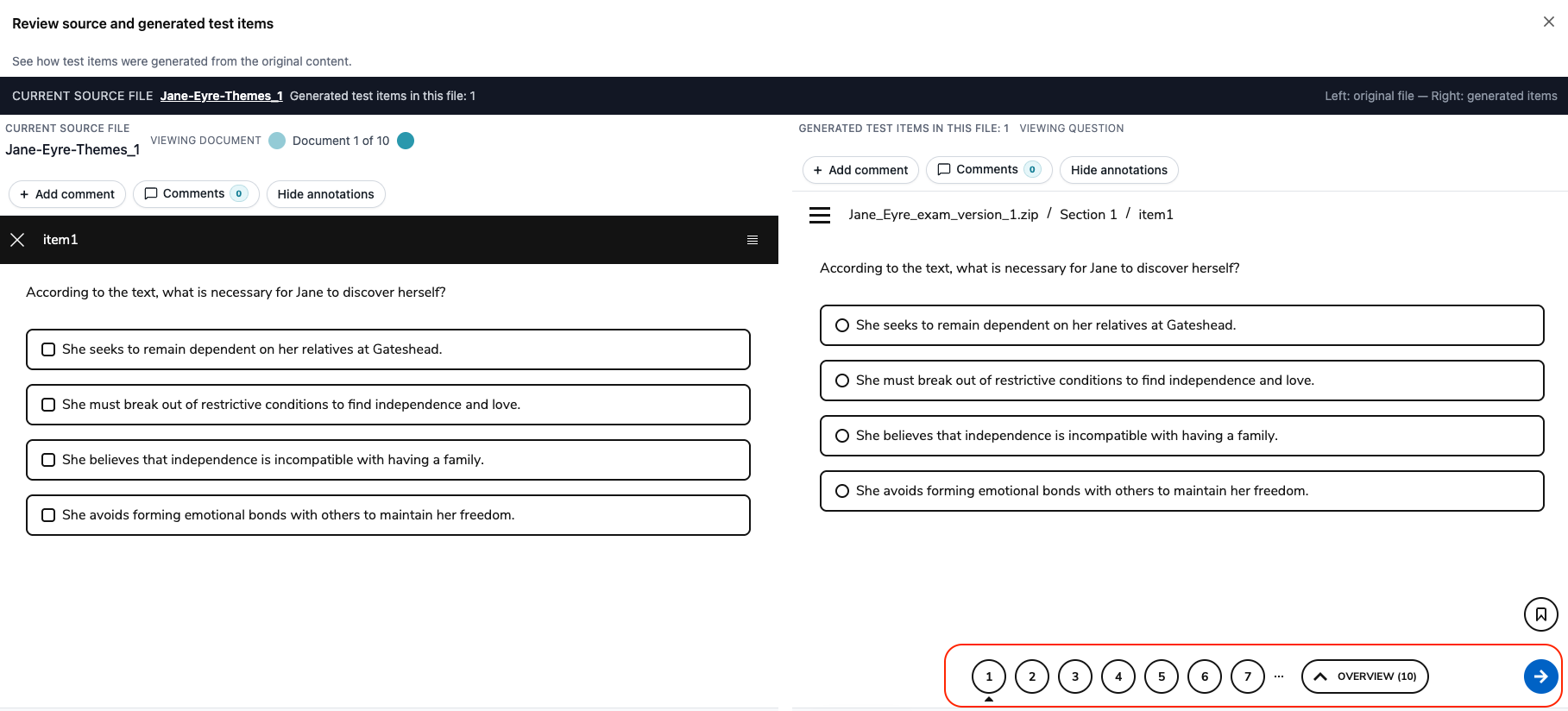Click the item1 breadcrumb
The width and height of the screenshot is (1568, 711).
pos(1156,215)
